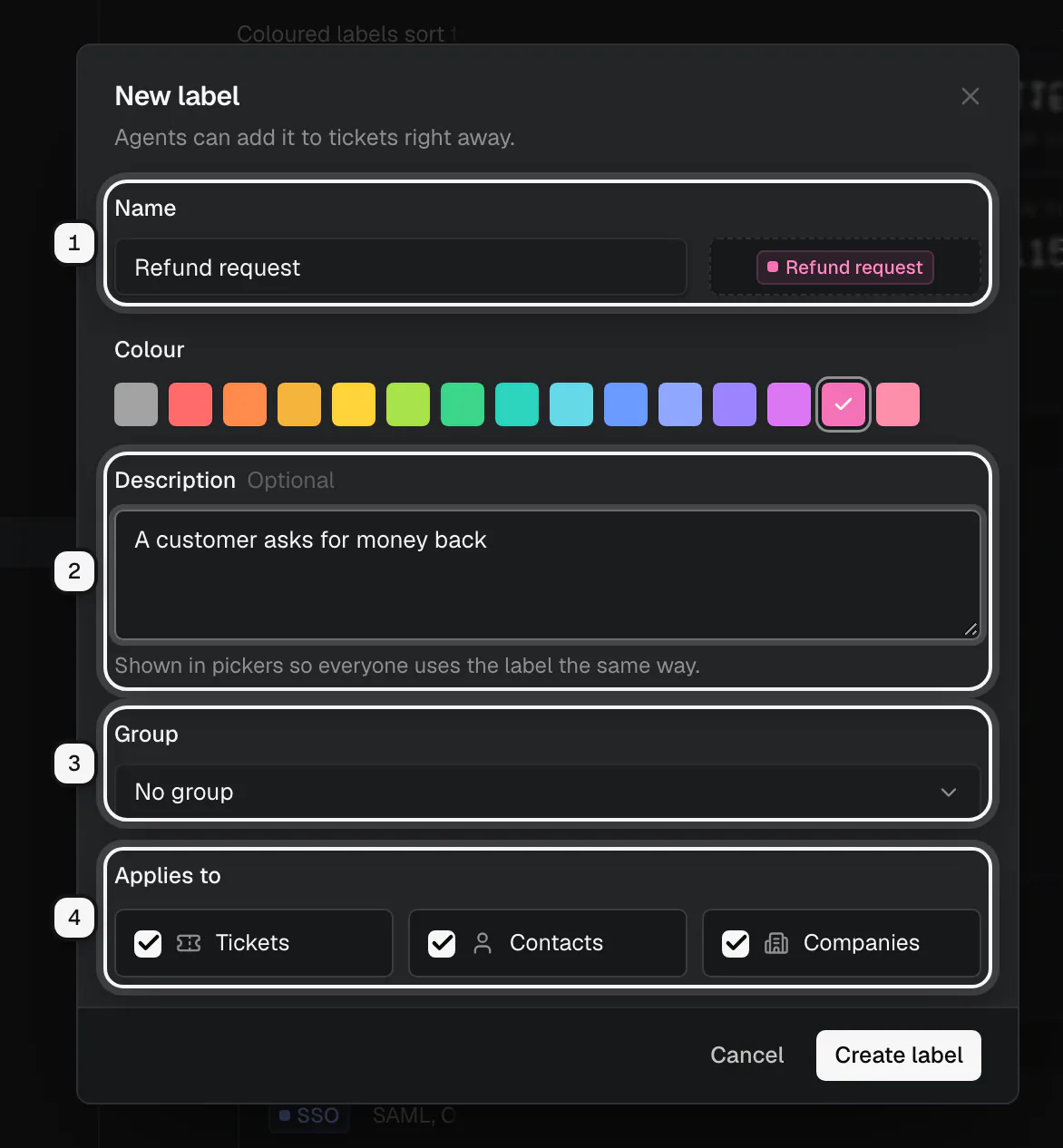
Task: Click the building icon beside Companies
Action: [776, 944]
